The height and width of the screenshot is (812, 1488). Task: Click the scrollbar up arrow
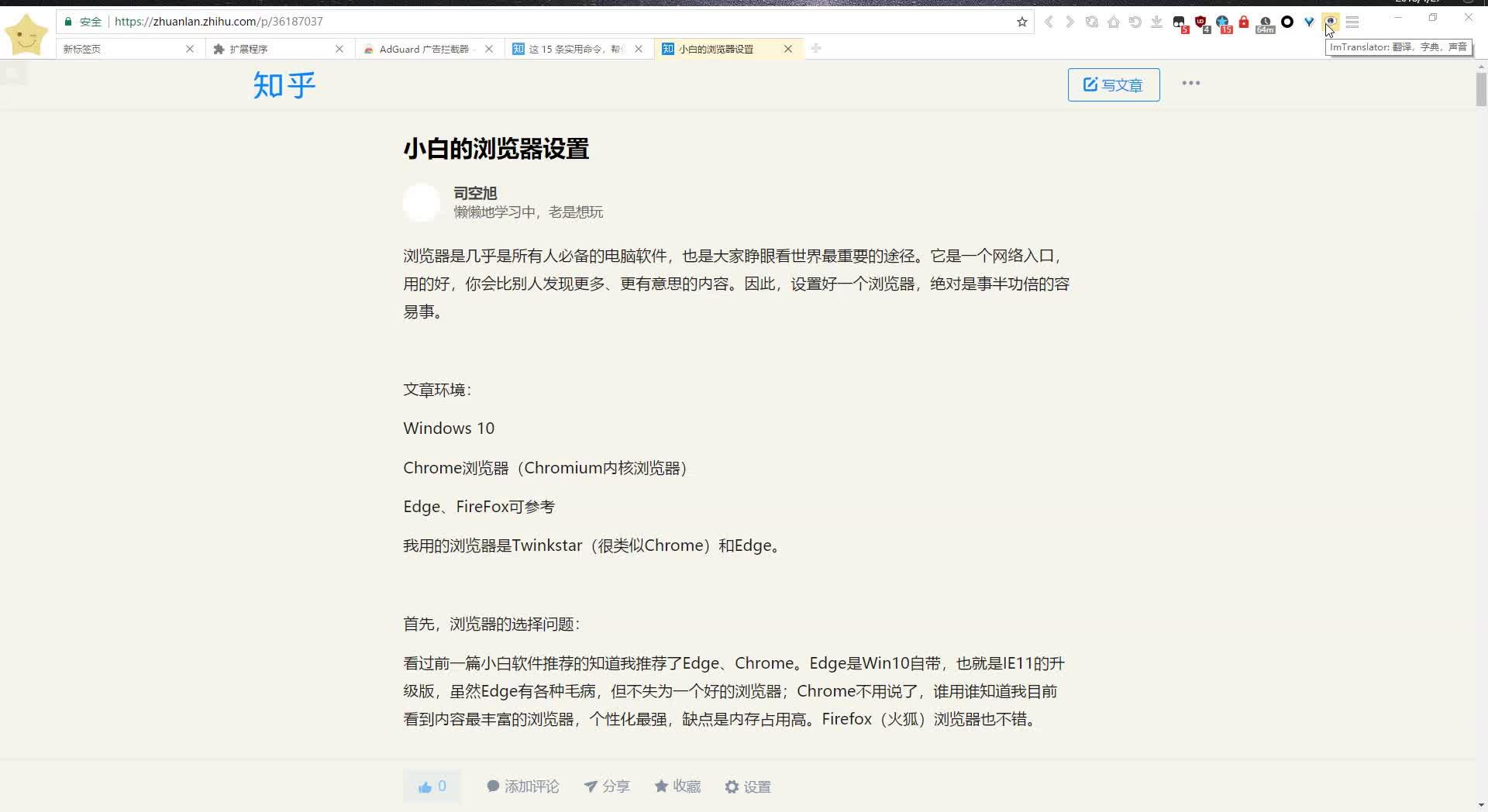[x=1481, y=66]
